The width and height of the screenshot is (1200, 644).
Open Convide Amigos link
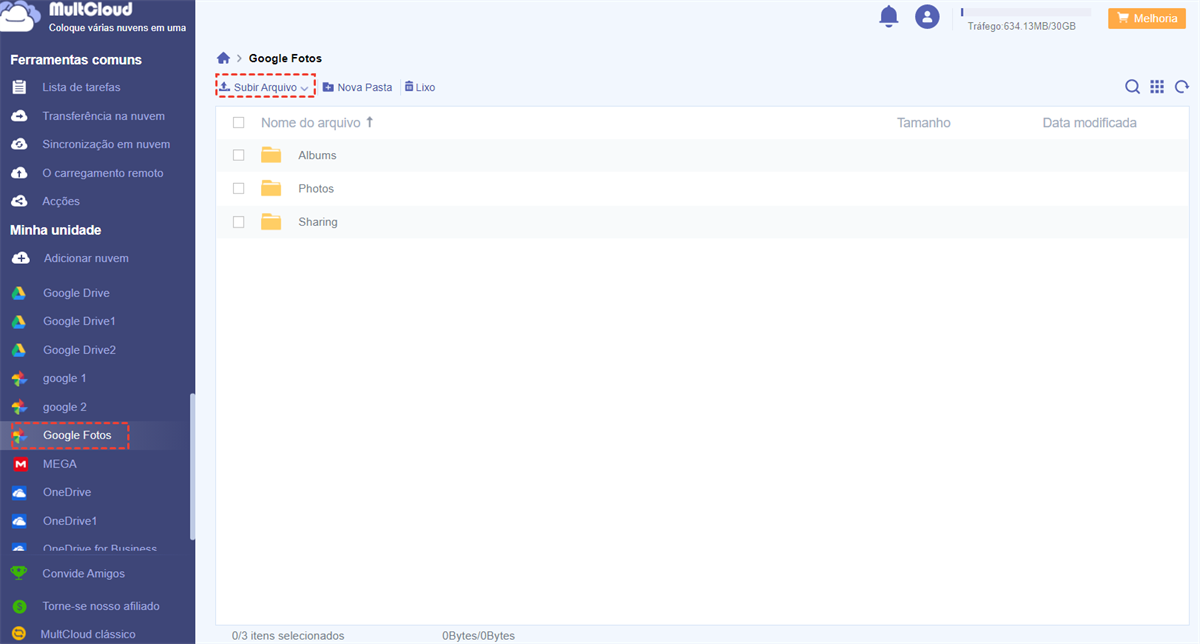point(84,573)
